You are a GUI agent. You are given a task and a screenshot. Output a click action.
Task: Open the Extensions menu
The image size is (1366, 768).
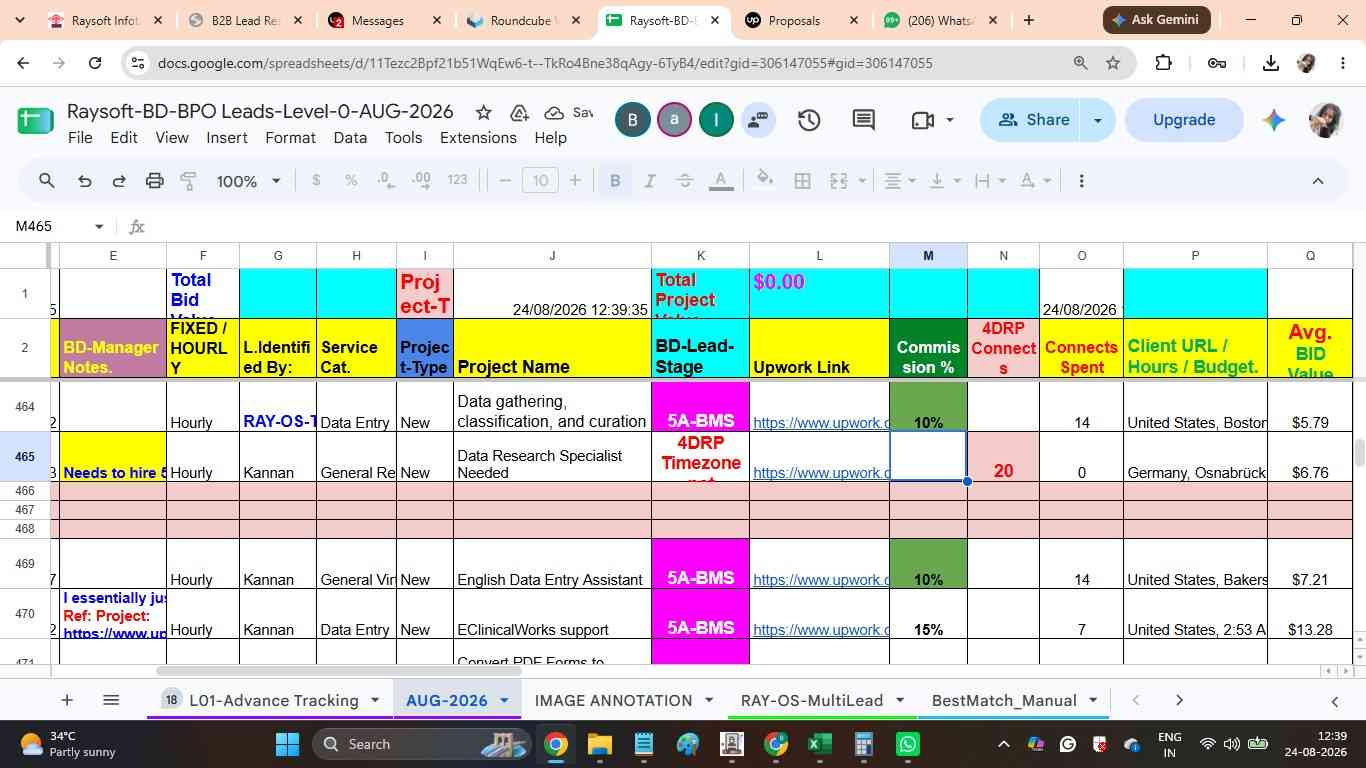click(x=478, y=138)
